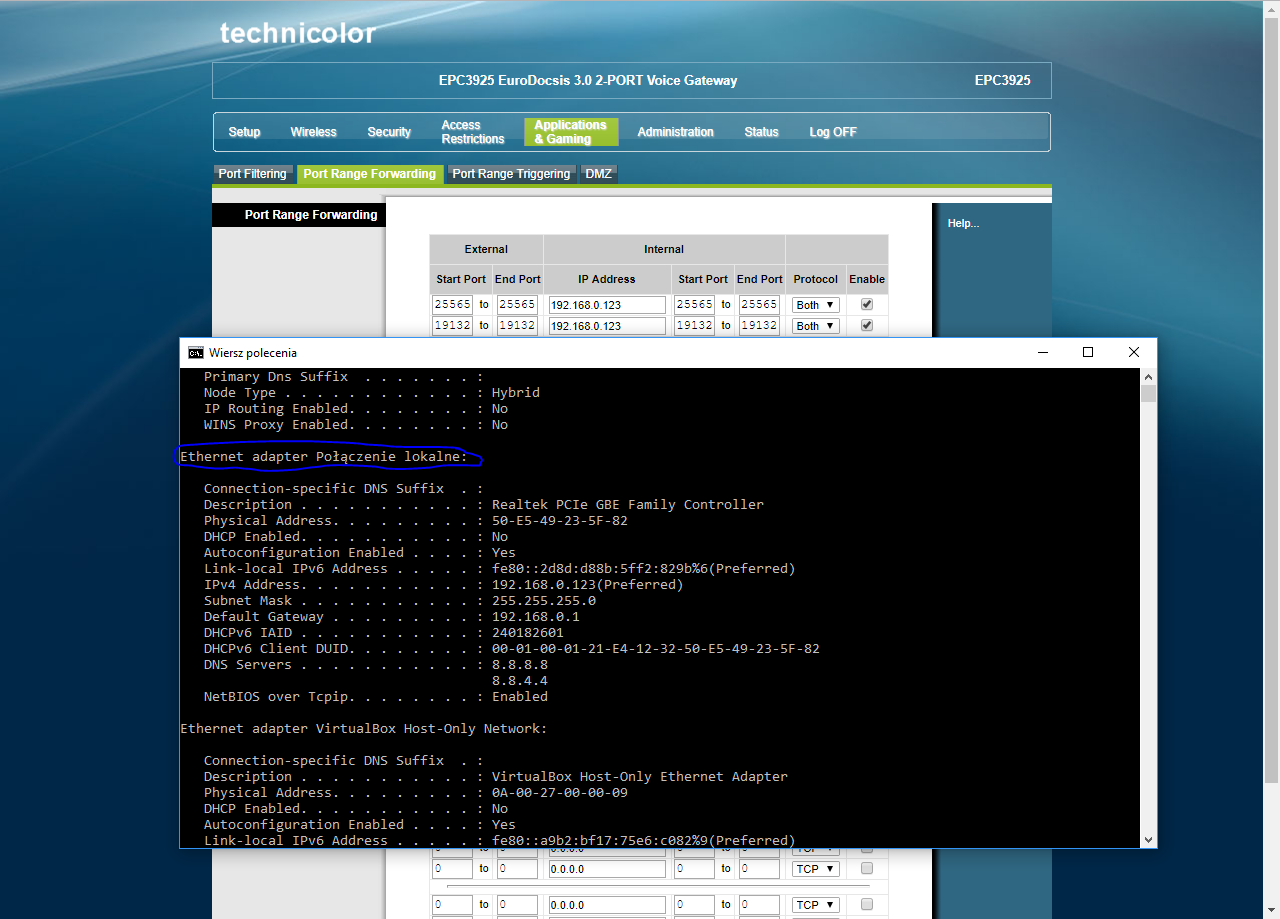The image size is (1280, 919).
Task: Click the 'EPC3925 EuroDocsis 3.0 2-PORT Voice Gateway' header
Action: point(588,81)
